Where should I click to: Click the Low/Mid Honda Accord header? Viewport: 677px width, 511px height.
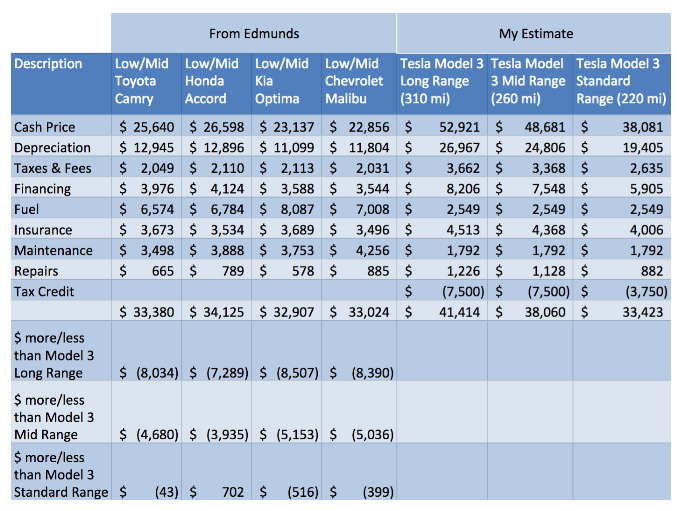point(216,81)
